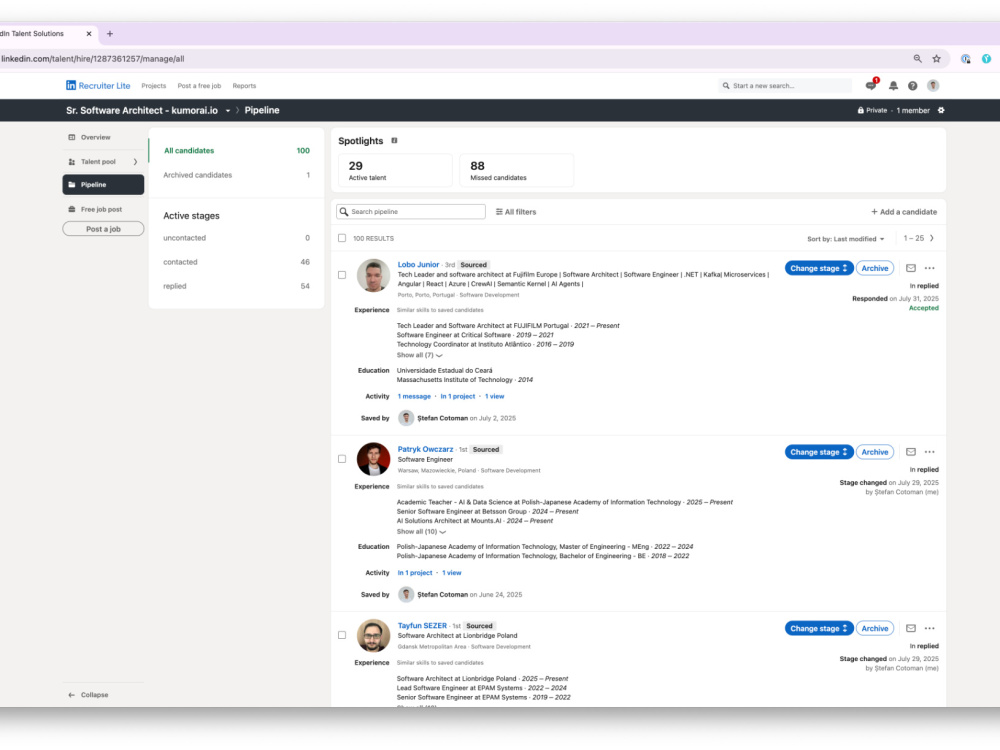Check the Tayfun SEZER candidate checkbox

point(342,636)
